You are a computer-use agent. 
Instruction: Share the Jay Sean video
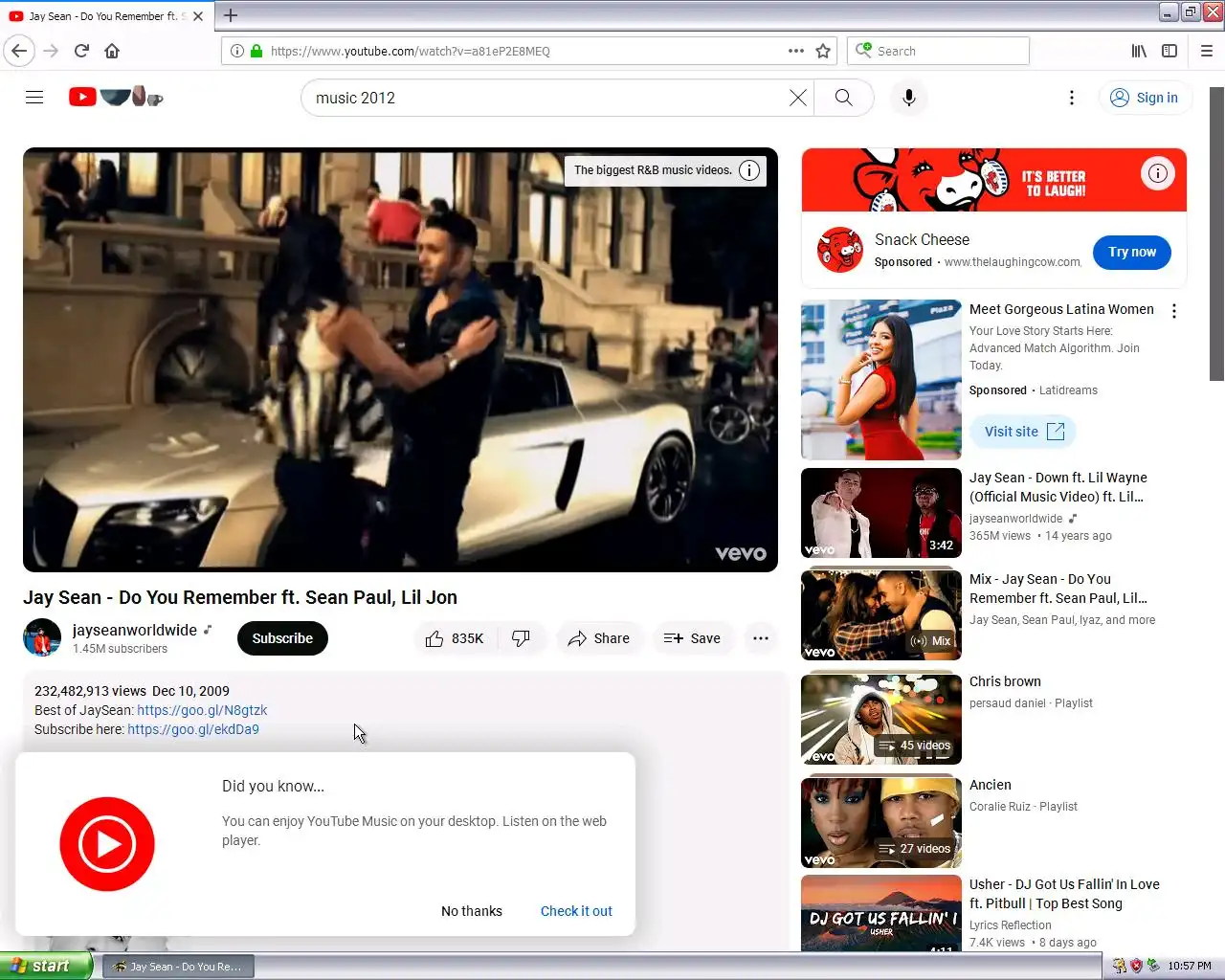tap(599, 638)
